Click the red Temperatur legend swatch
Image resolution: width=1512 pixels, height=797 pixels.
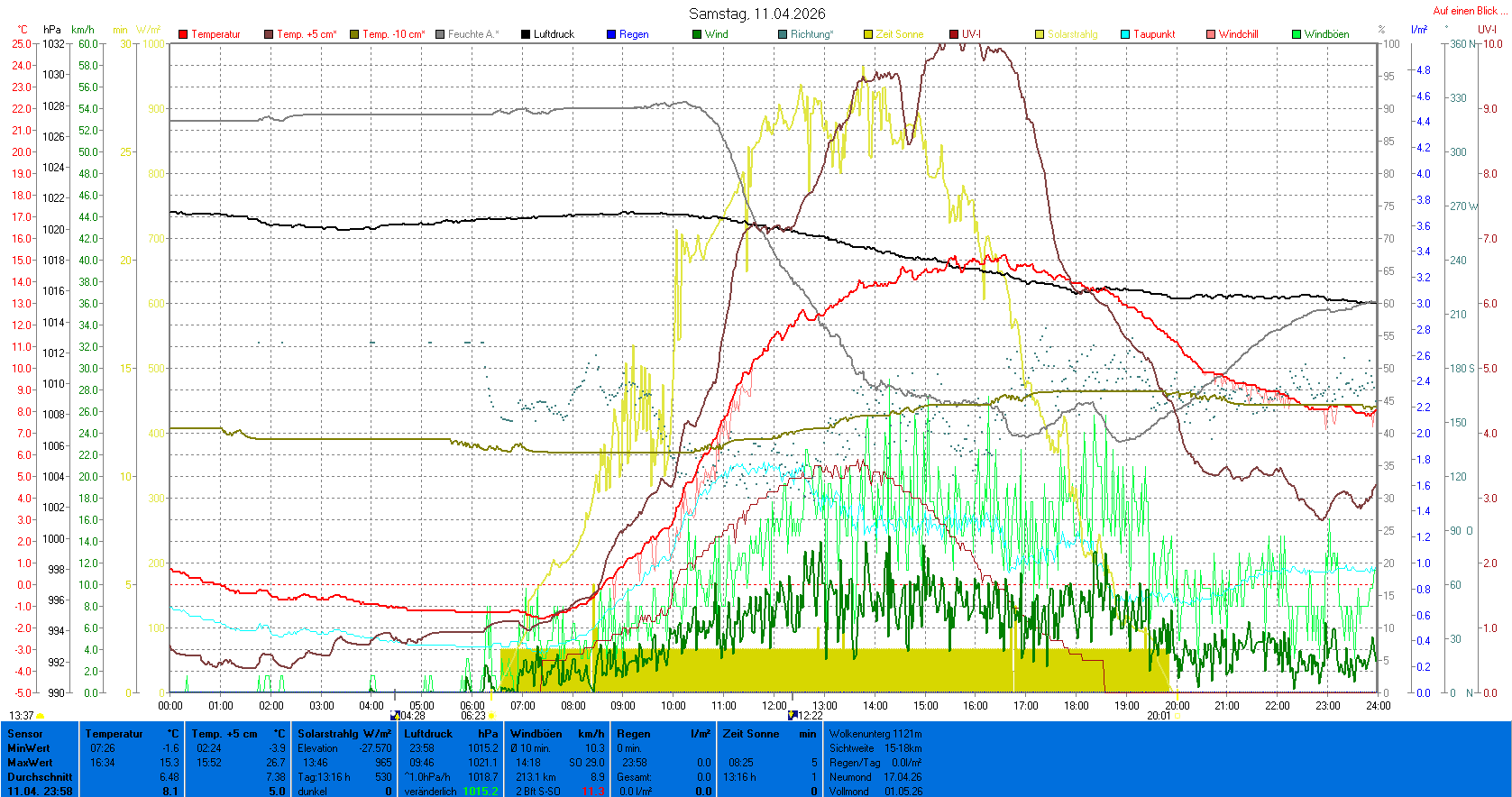point(183,34)
